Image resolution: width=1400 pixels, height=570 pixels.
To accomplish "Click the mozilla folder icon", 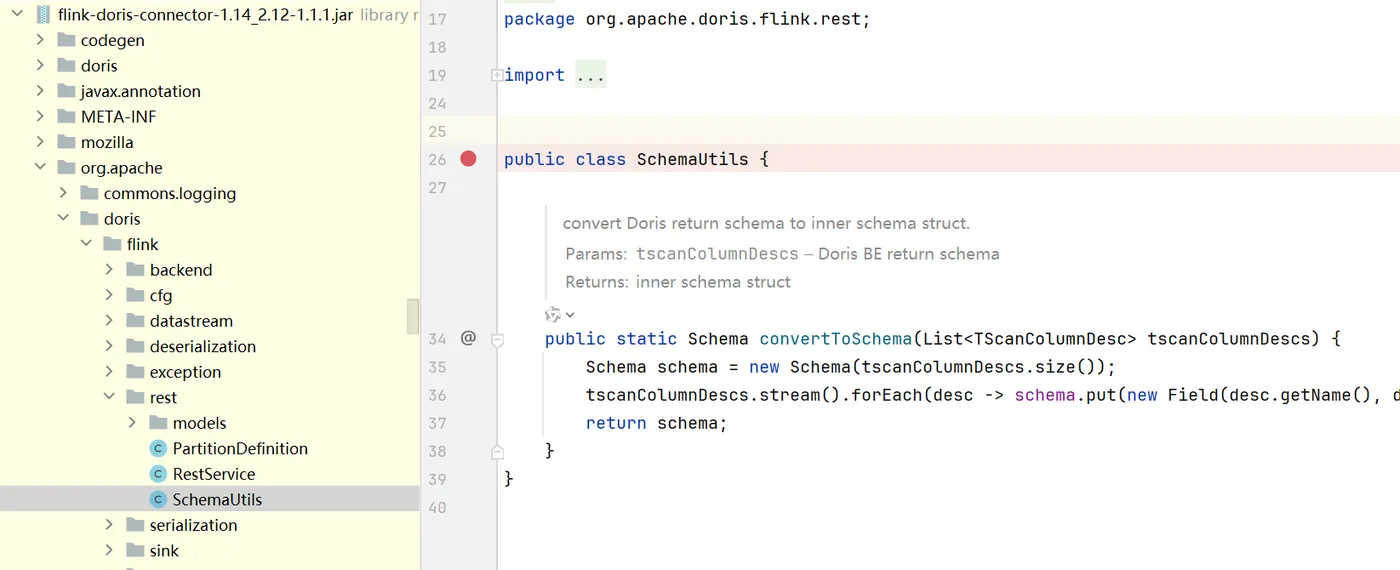I will click(x=67, y=142).
